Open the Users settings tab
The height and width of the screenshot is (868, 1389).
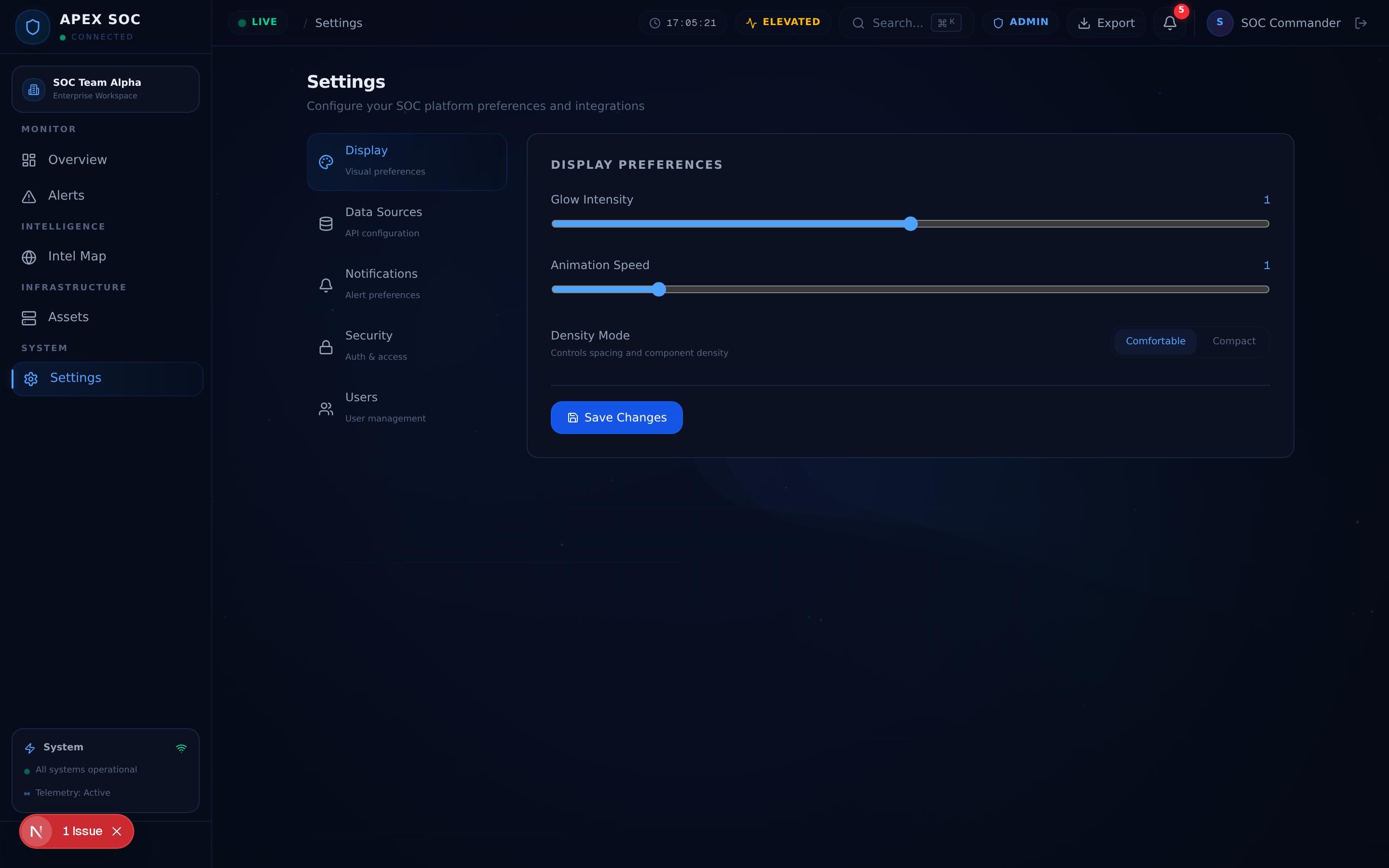pyautogui.click(x=407, y=409)
